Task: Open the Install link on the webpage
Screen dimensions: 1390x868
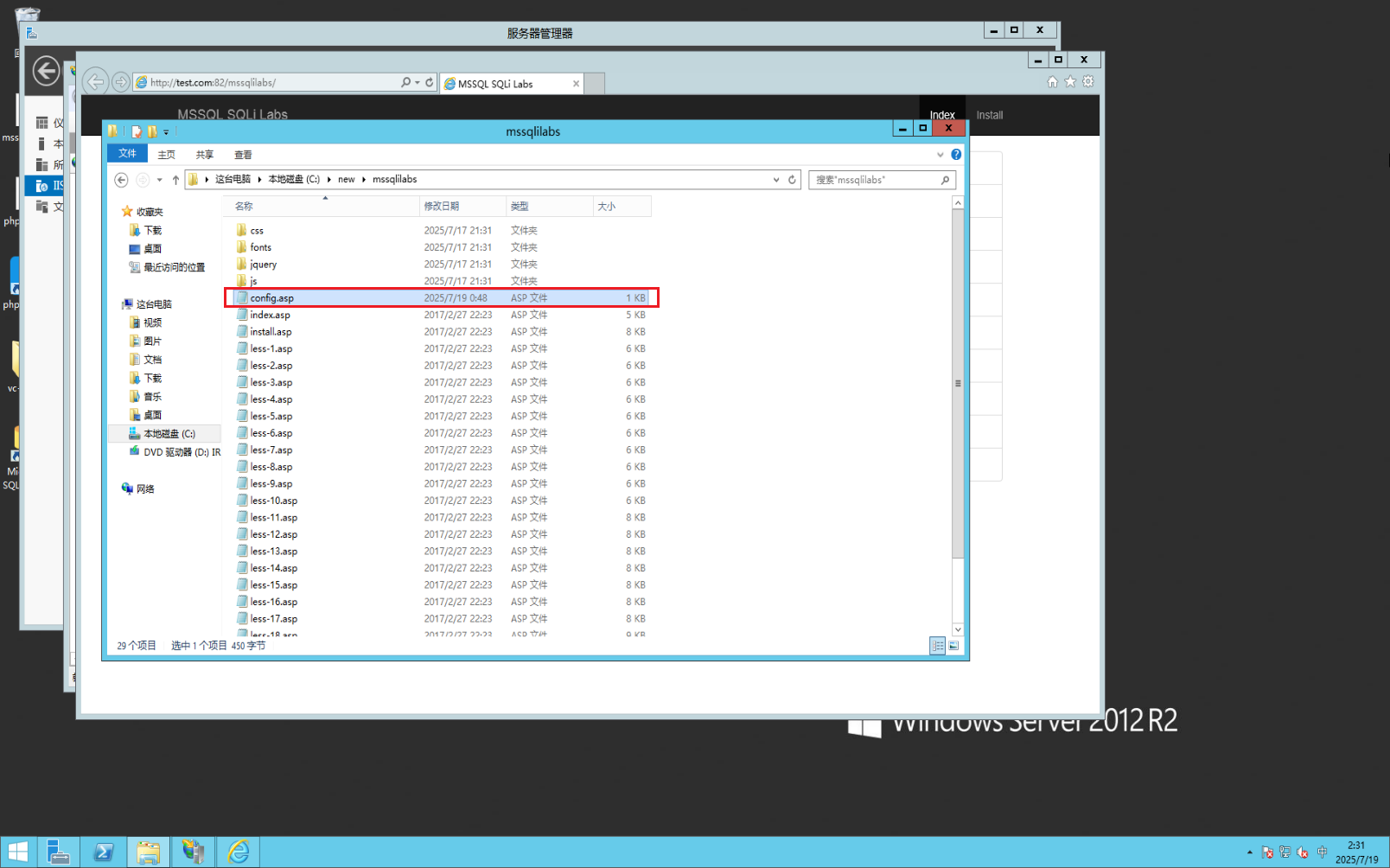Action: click(x=989, y=114)
